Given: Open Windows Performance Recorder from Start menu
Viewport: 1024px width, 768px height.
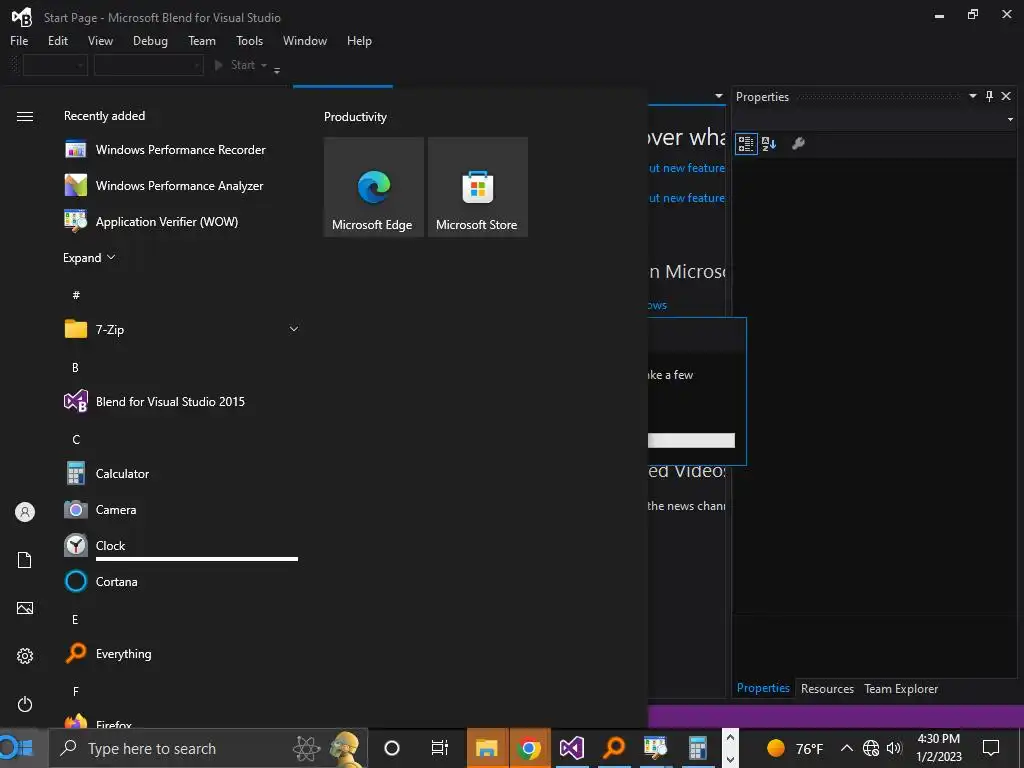Looking at the screenshot, I should click(x=181, y=150).
